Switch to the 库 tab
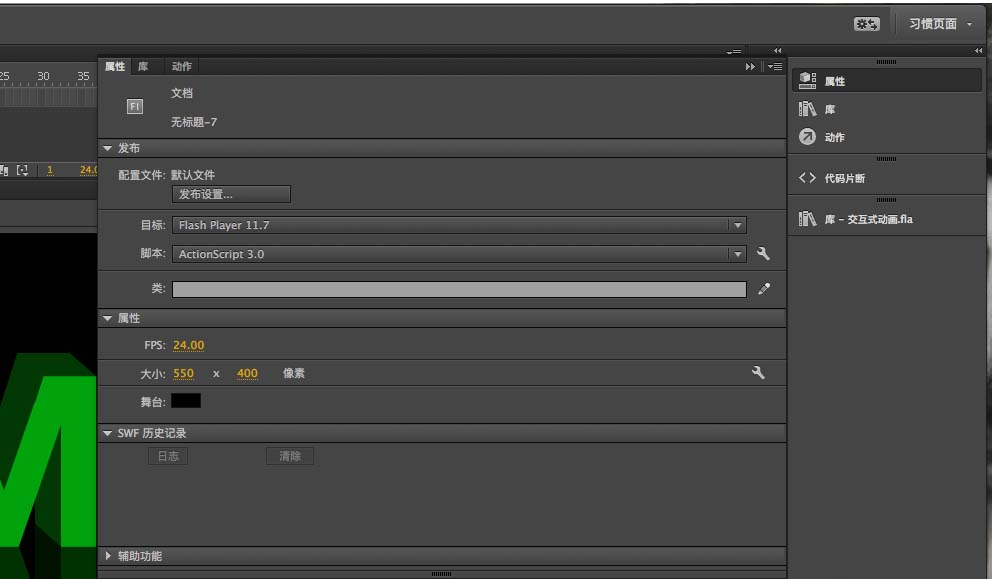 143,66
